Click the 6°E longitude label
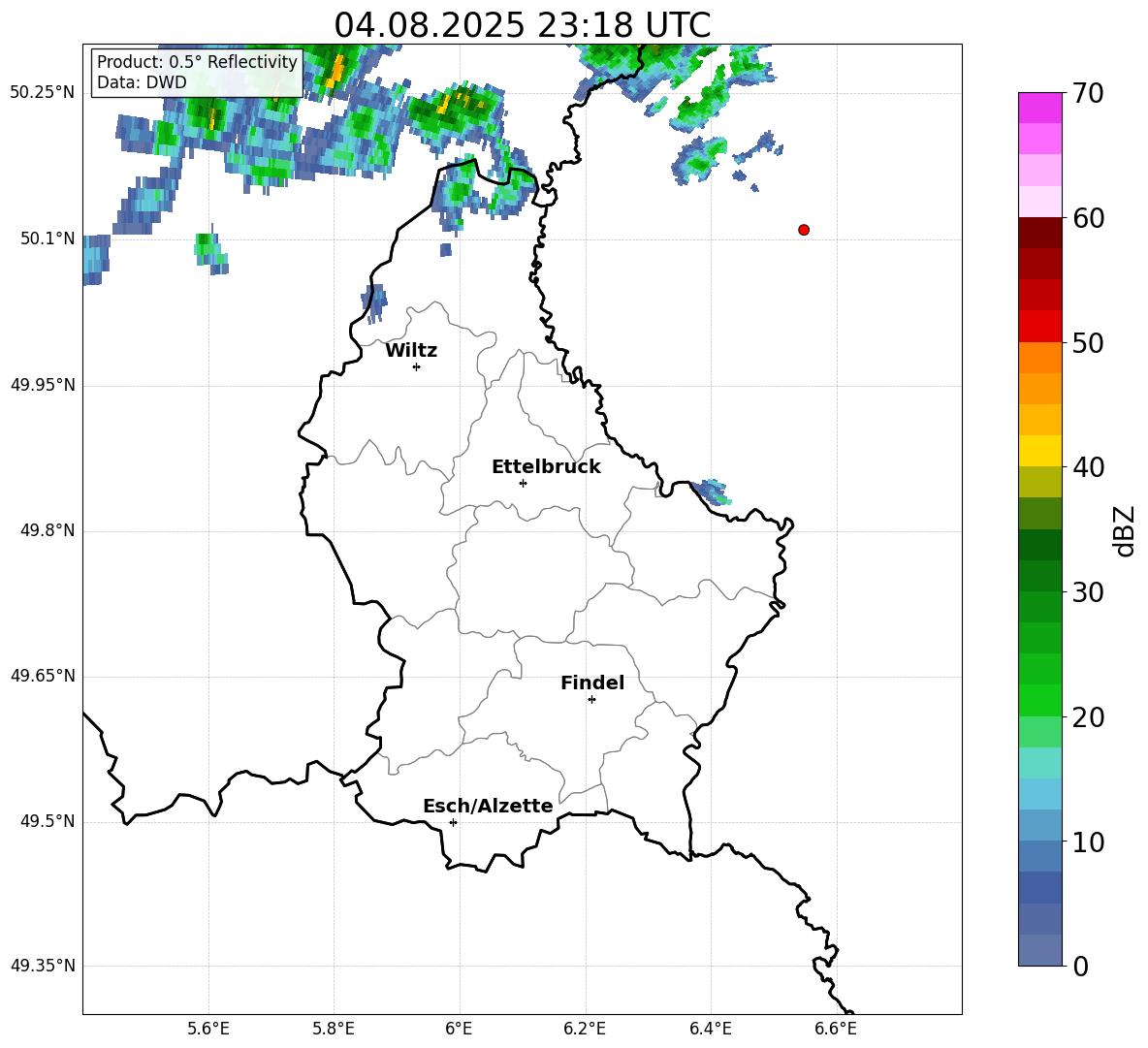This screenshot has height=1048, width=1148. pos(459,1030)
